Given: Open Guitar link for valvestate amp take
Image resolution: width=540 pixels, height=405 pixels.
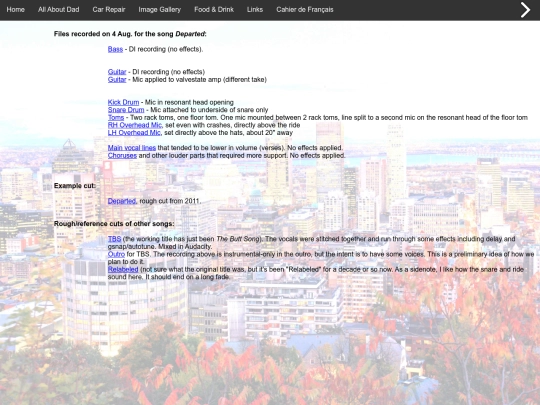Looking at the screenshot, I should [117, 80].
